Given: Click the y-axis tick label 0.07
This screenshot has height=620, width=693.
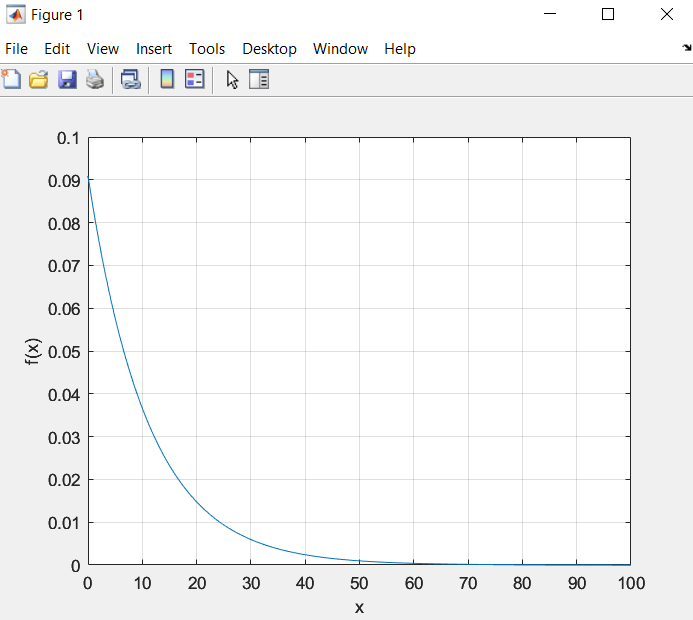Looking at the screenshot, I should click(64, 266).
